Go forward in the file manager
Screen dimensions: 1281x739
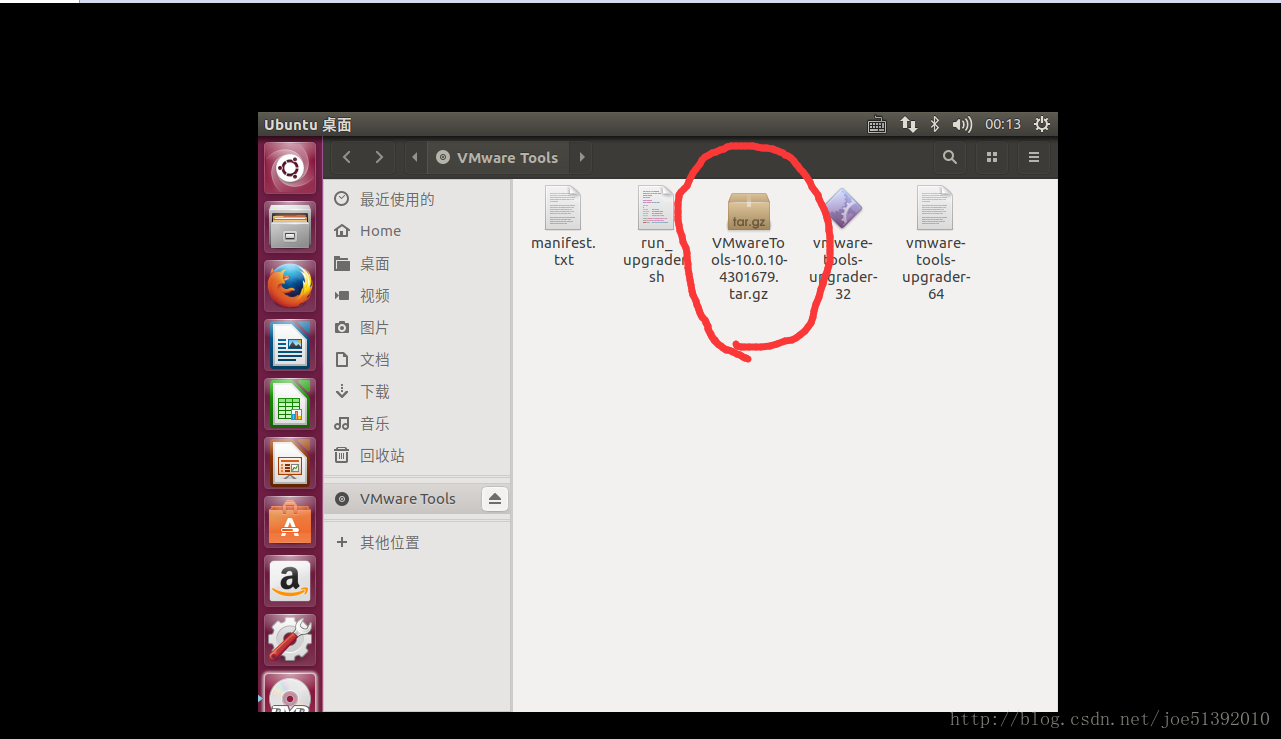point(379,157)
